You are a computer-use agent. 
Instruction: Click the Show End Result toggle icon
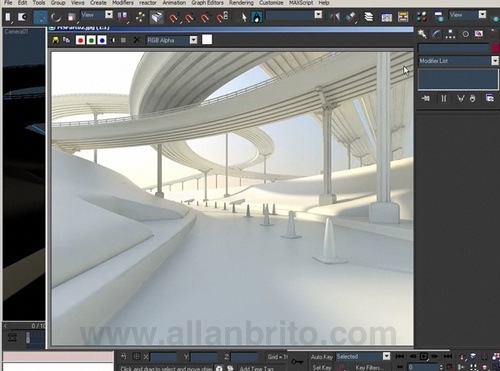pyautogui.click(x=444, y=98)
